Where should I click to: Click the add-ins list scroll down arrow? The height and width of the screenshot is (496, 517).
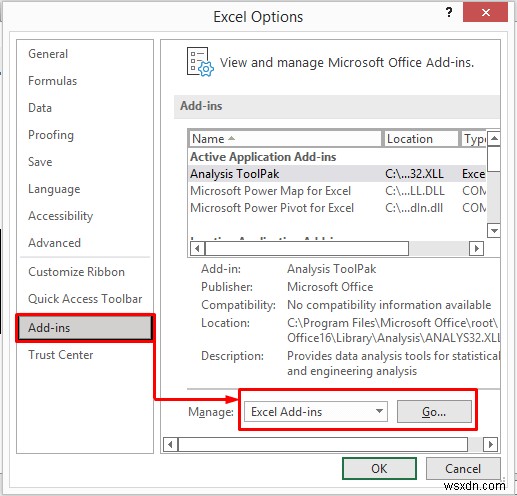(494, 230)
